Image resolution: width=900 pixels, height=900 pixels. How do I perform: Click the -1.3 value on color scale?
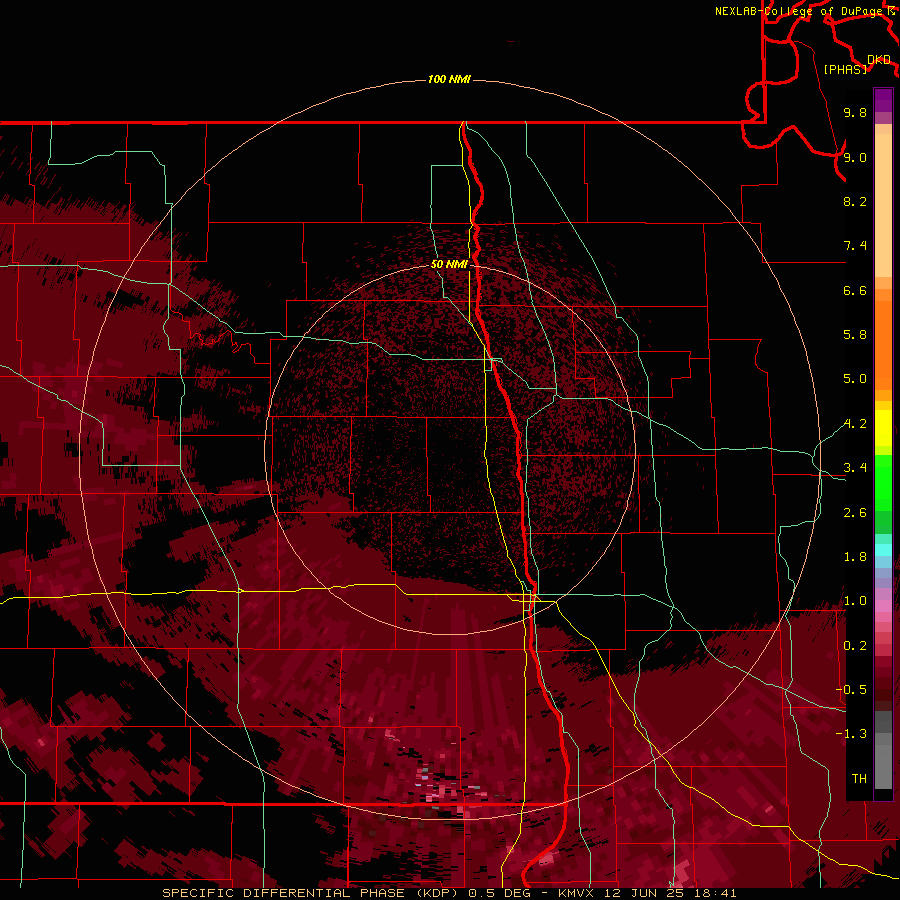coord(851,734)
